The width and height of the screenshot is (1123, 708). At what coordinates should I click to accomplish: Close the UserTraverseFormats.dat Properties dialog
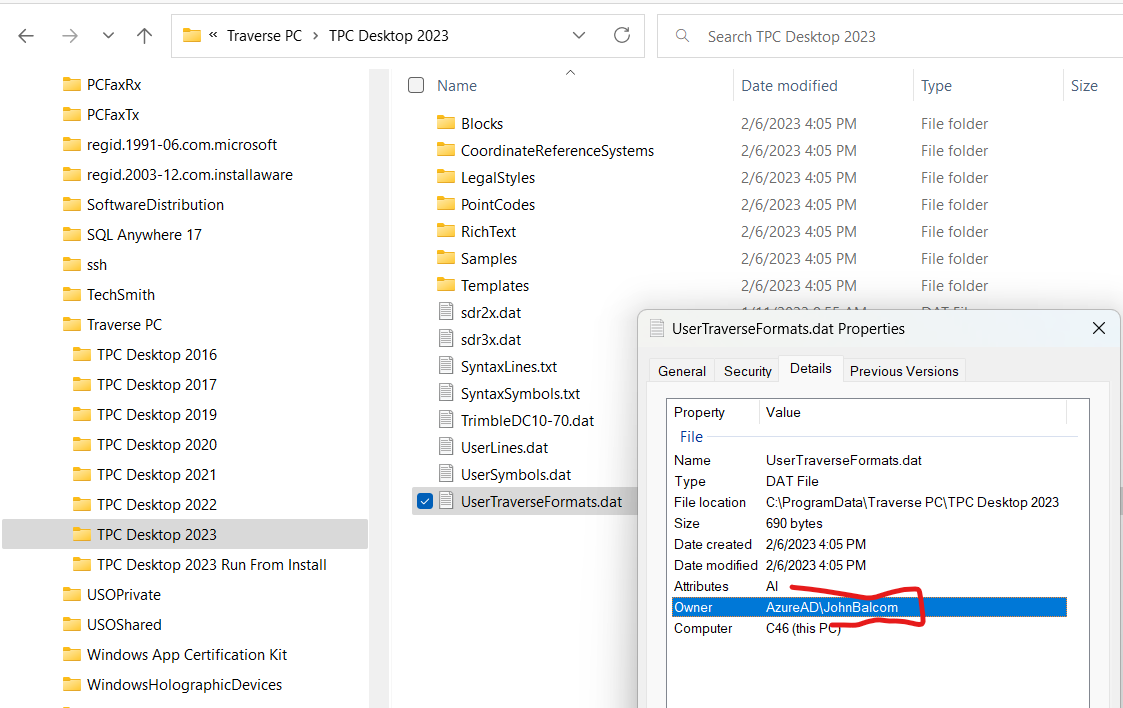[x=1099, y=328]
